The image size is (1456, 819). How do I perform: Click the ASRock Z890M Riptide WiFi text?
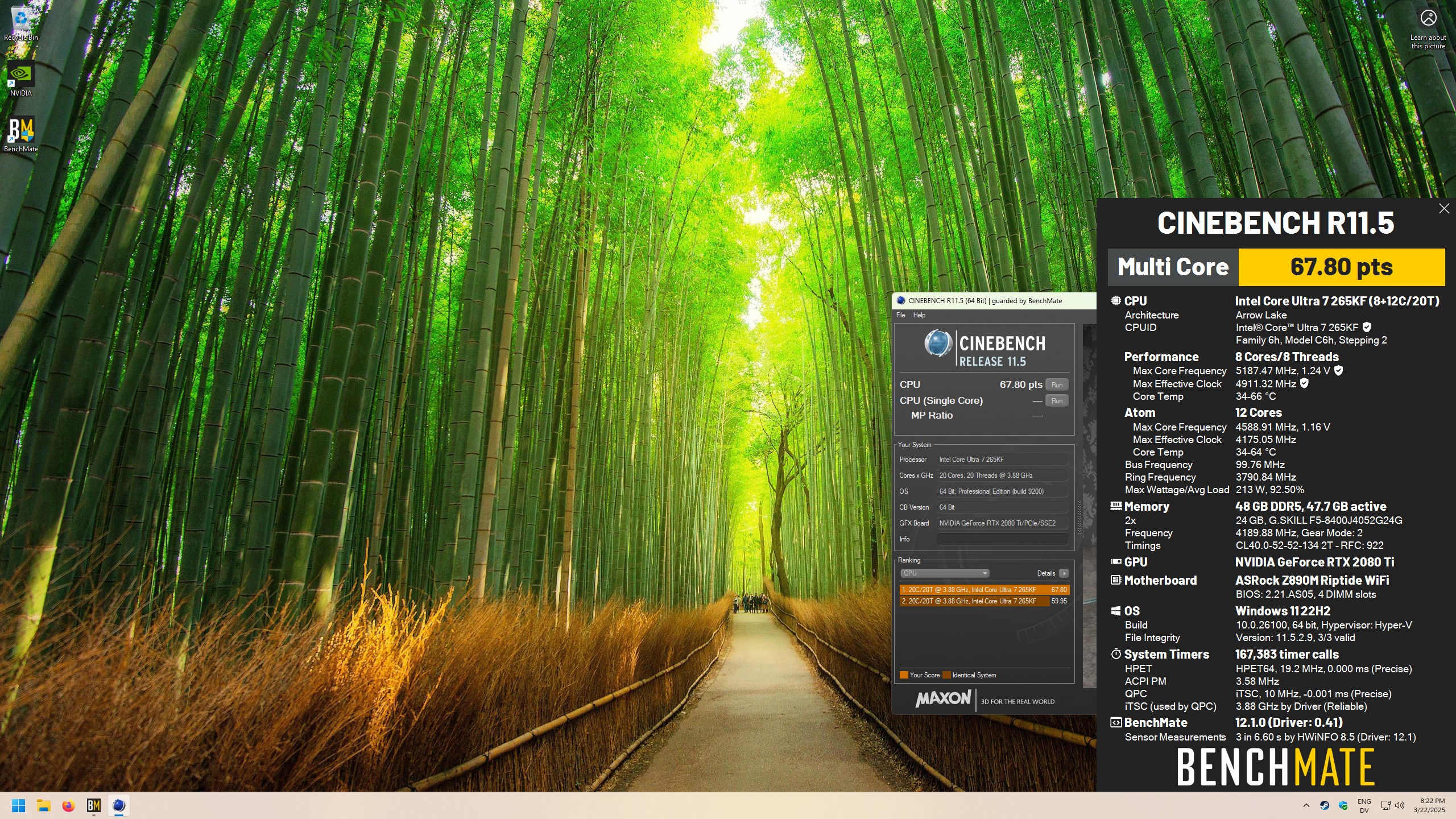1312,580
